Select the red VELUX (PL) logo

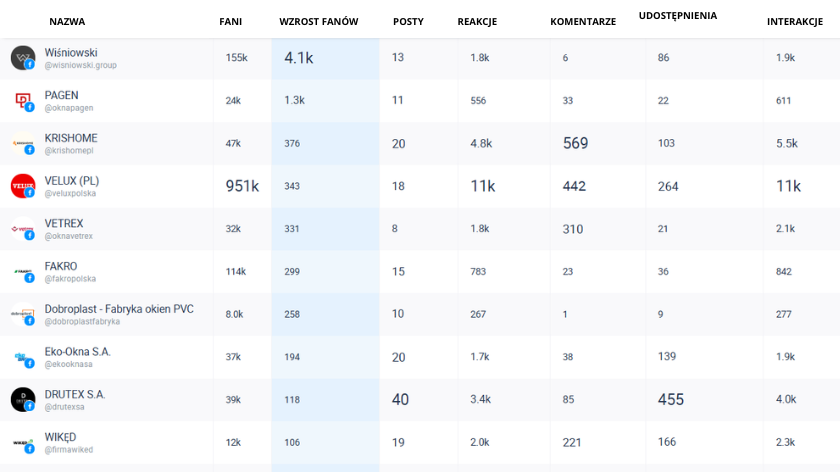(23, 186)
